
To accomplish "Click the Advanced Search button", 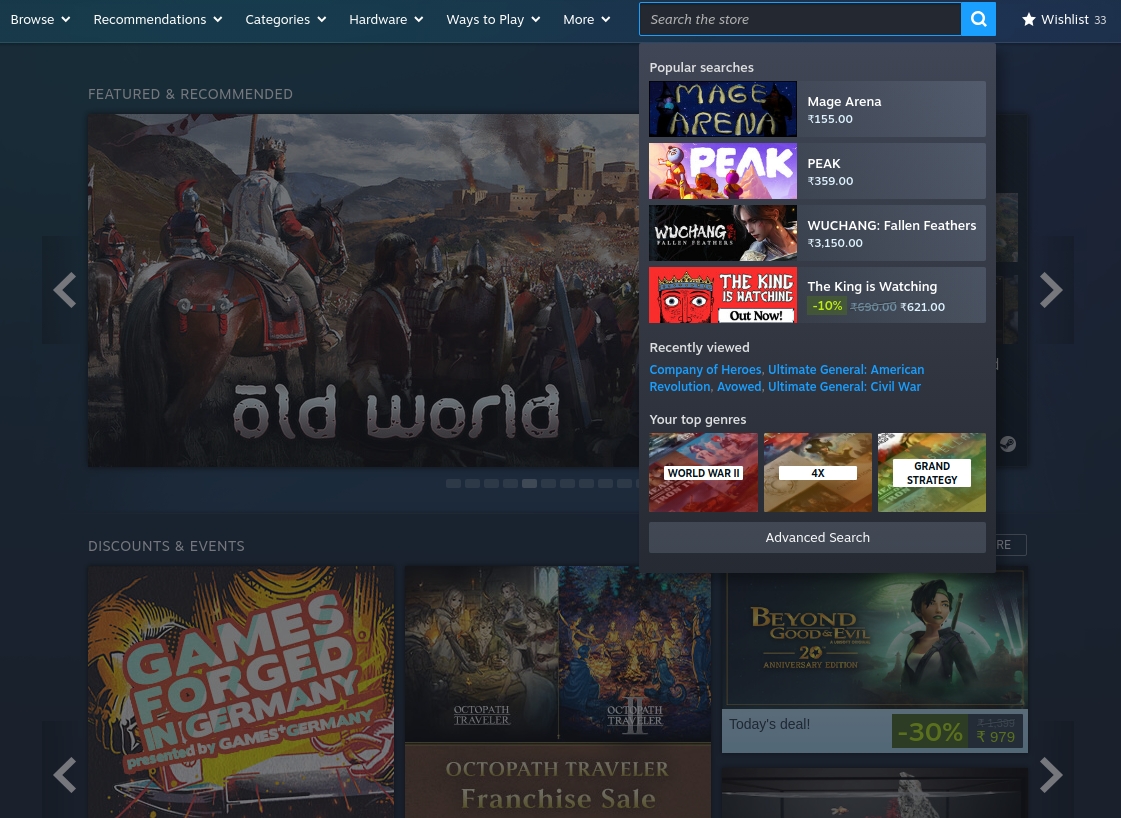I will click(817, 537).
